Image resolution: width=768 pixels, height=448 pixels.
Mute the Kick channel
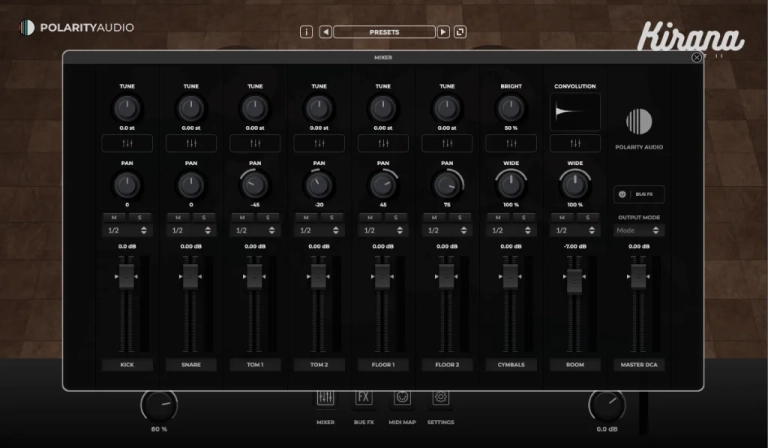click(x=114, y=217)
